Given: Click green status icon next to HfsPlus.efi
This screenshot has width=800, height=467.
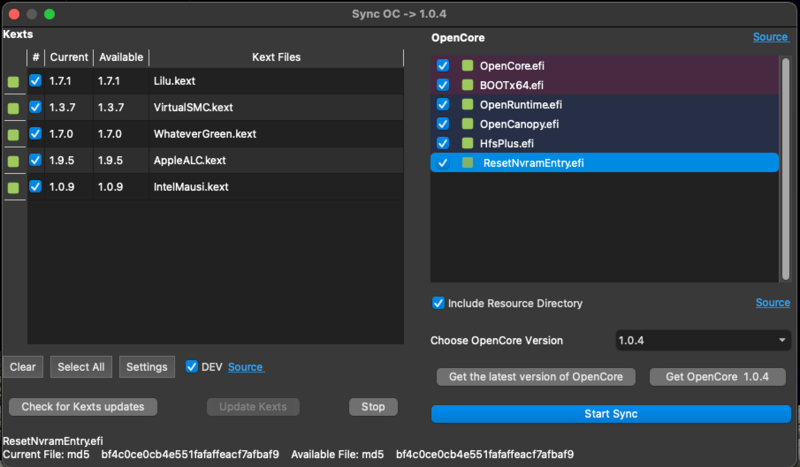Looking at the screenshot, I should pos(466,143).
